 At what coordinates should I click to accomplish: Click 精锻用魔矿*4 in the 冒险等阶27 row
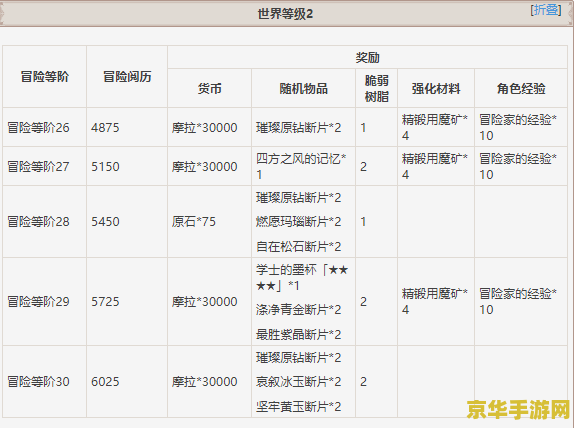click(435, 166)
